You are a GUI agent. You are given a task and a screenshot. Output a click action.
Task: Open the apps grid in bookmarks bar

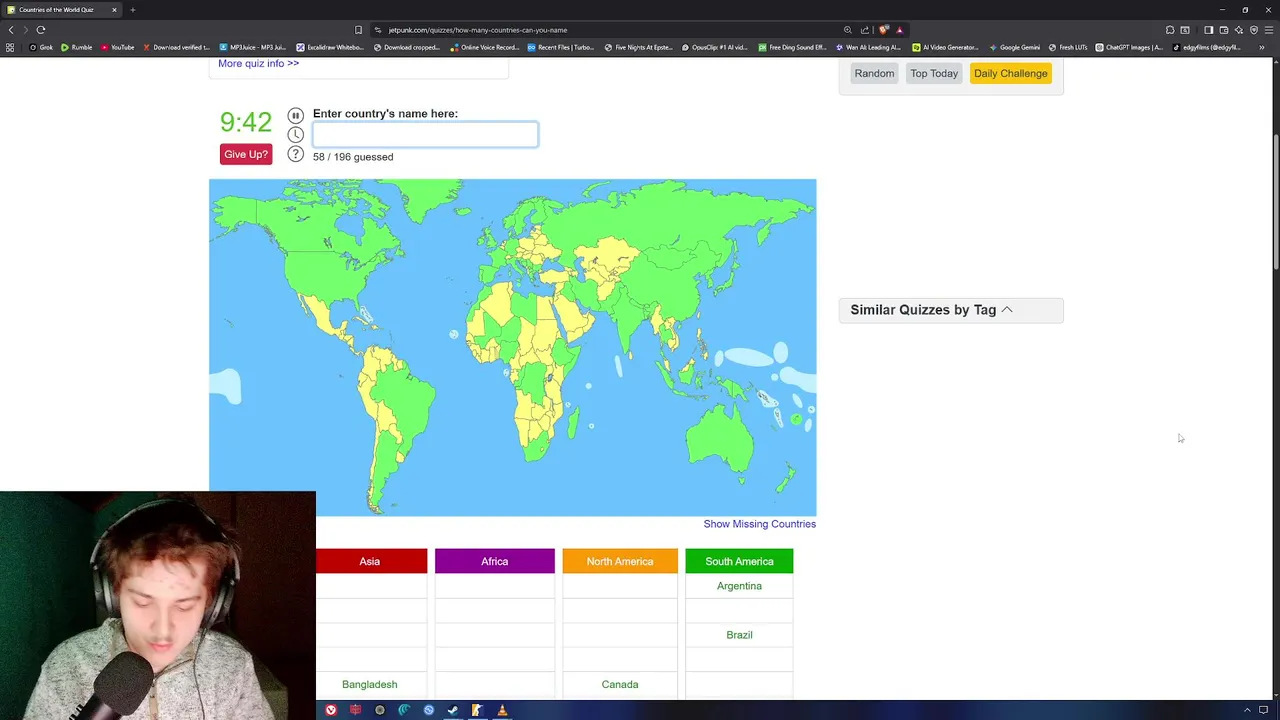click(10, 47)
